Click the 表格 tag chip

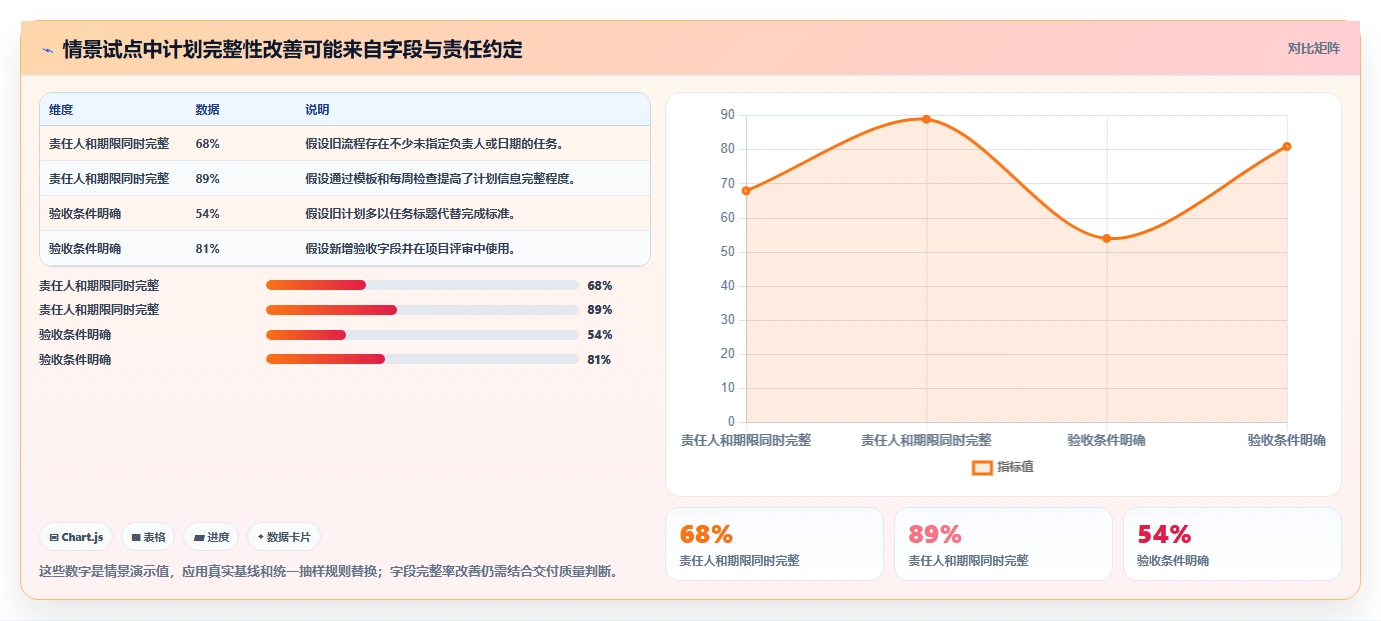[x=148, y=537]
